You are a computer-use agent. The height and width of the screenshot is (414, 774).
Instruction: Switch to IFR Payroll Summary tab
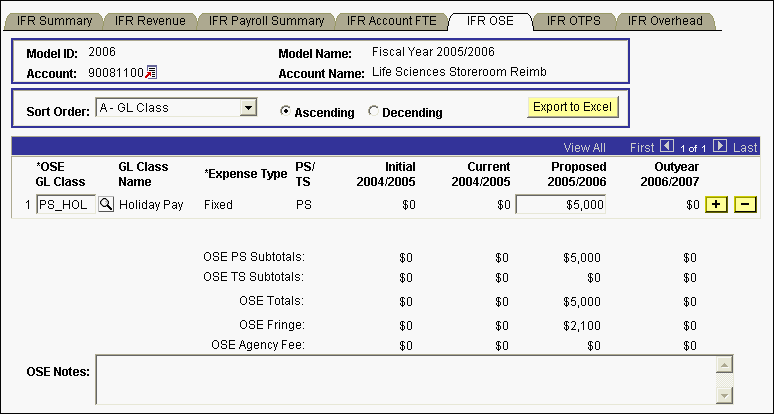(262, 20)
